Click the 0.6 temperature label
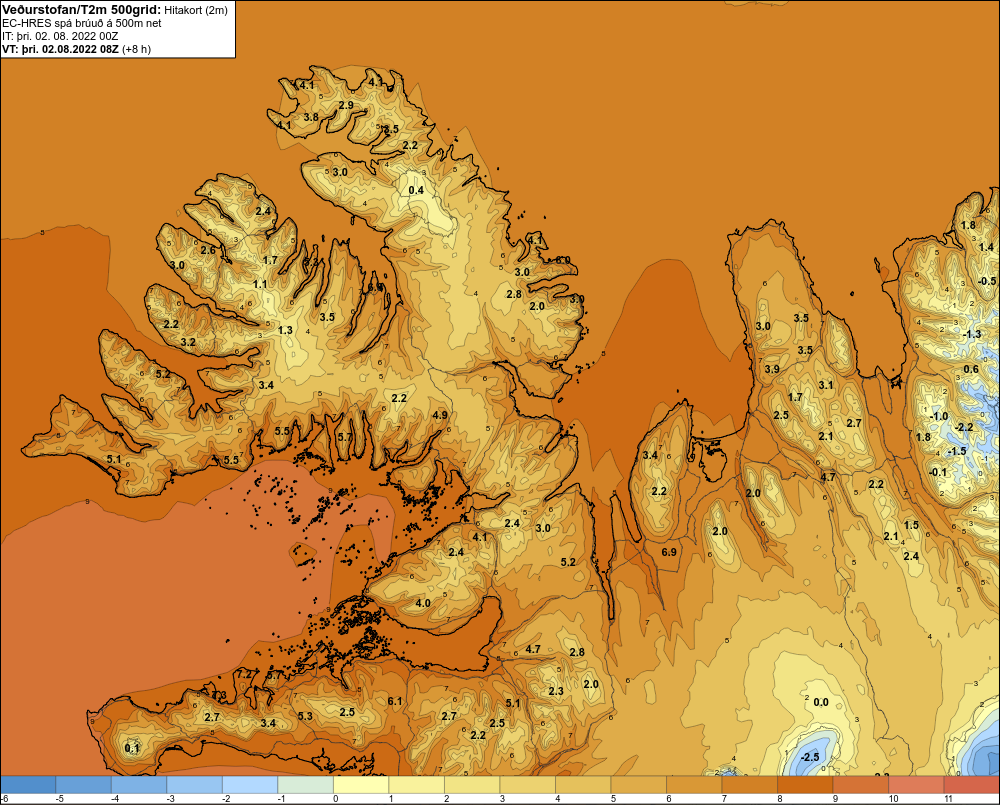 971,369
